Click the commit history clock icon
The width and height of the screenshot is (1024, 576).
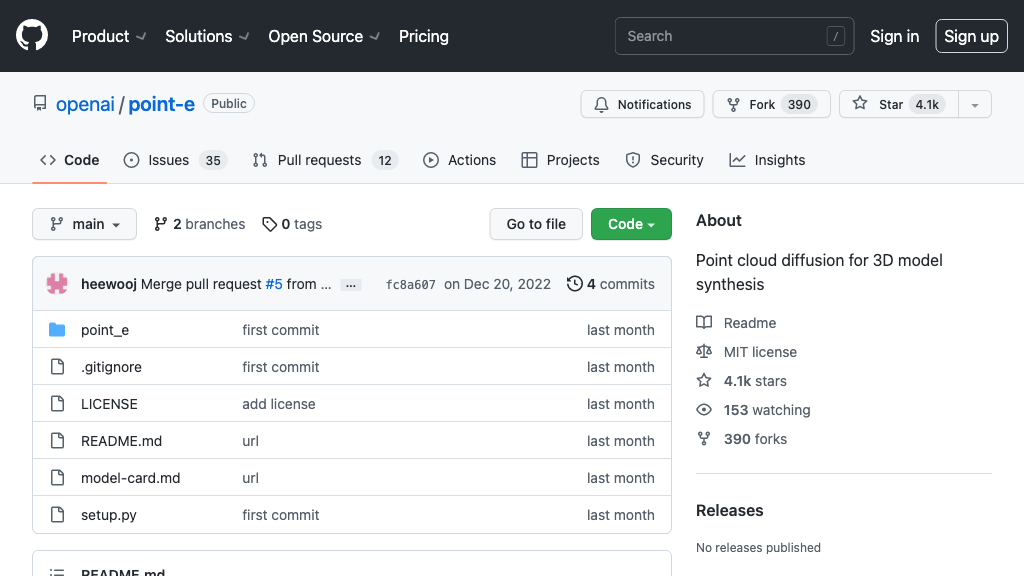point(574,284)
